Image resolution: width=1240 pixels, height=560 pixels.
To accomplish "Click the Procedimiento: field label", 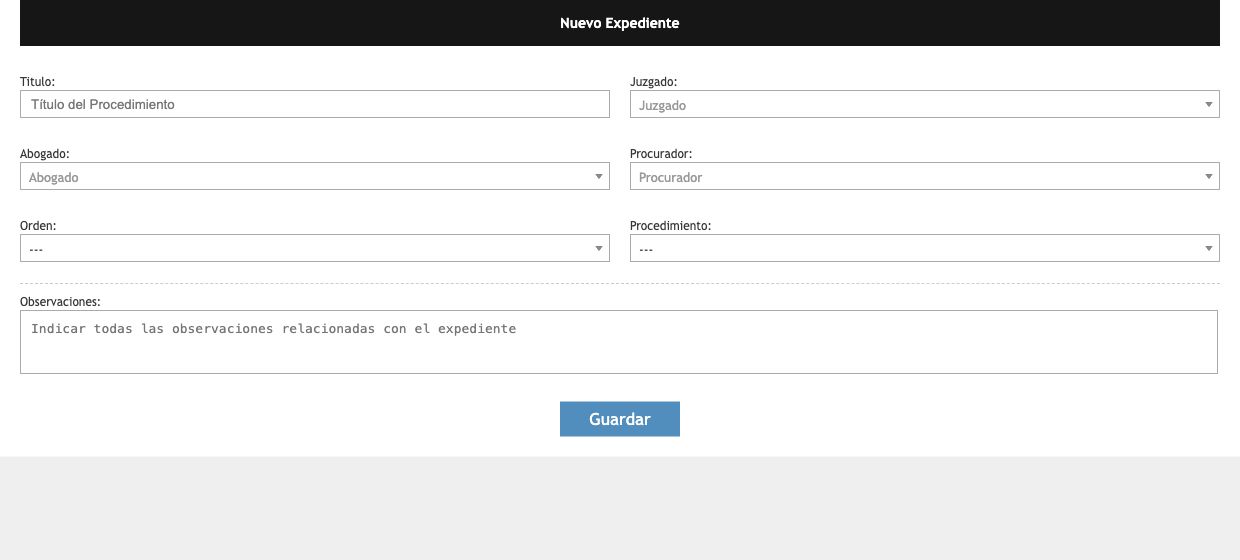I will (671, 226).
